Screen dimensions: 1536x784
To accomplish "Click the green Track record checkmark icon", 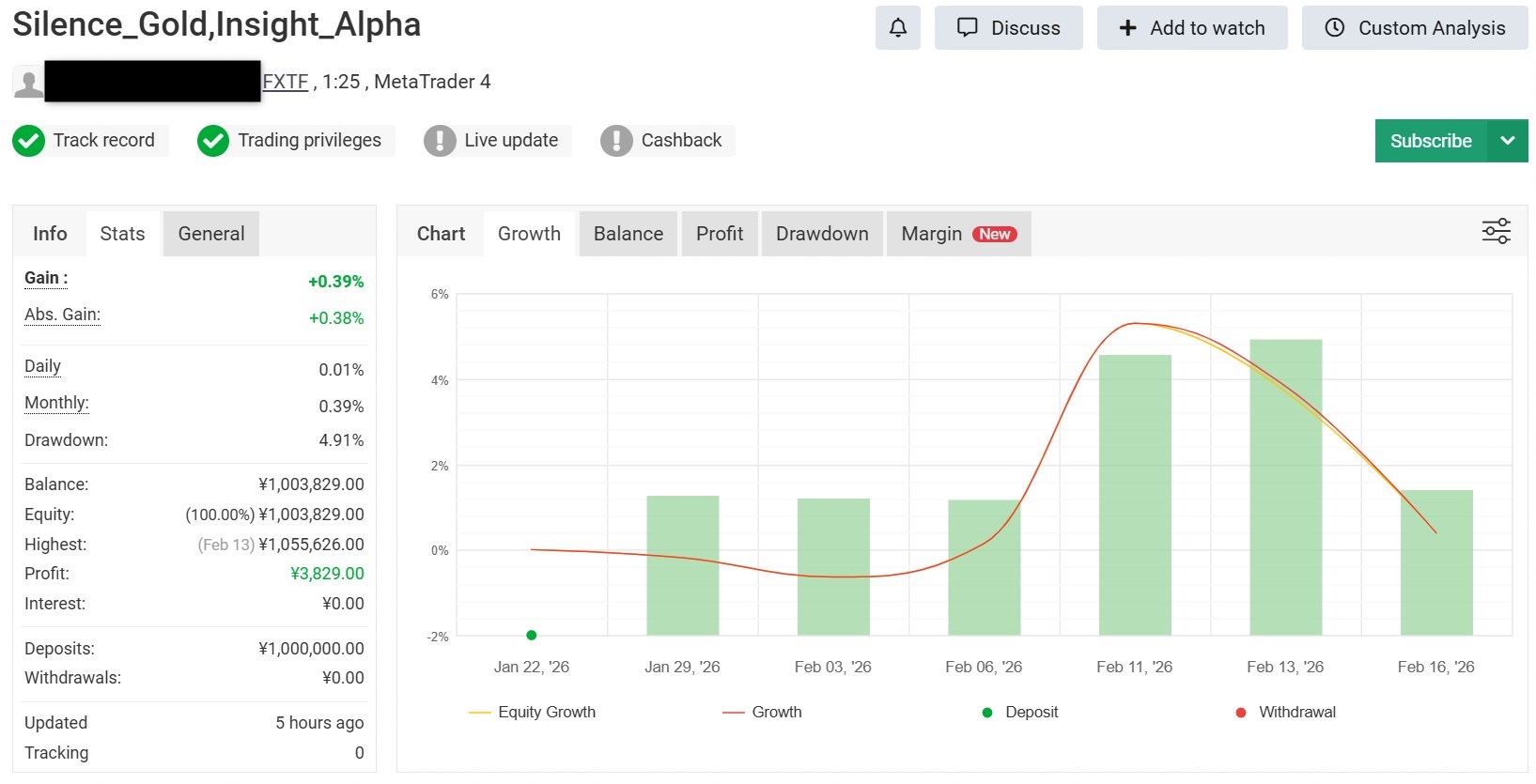I will 28,141.
